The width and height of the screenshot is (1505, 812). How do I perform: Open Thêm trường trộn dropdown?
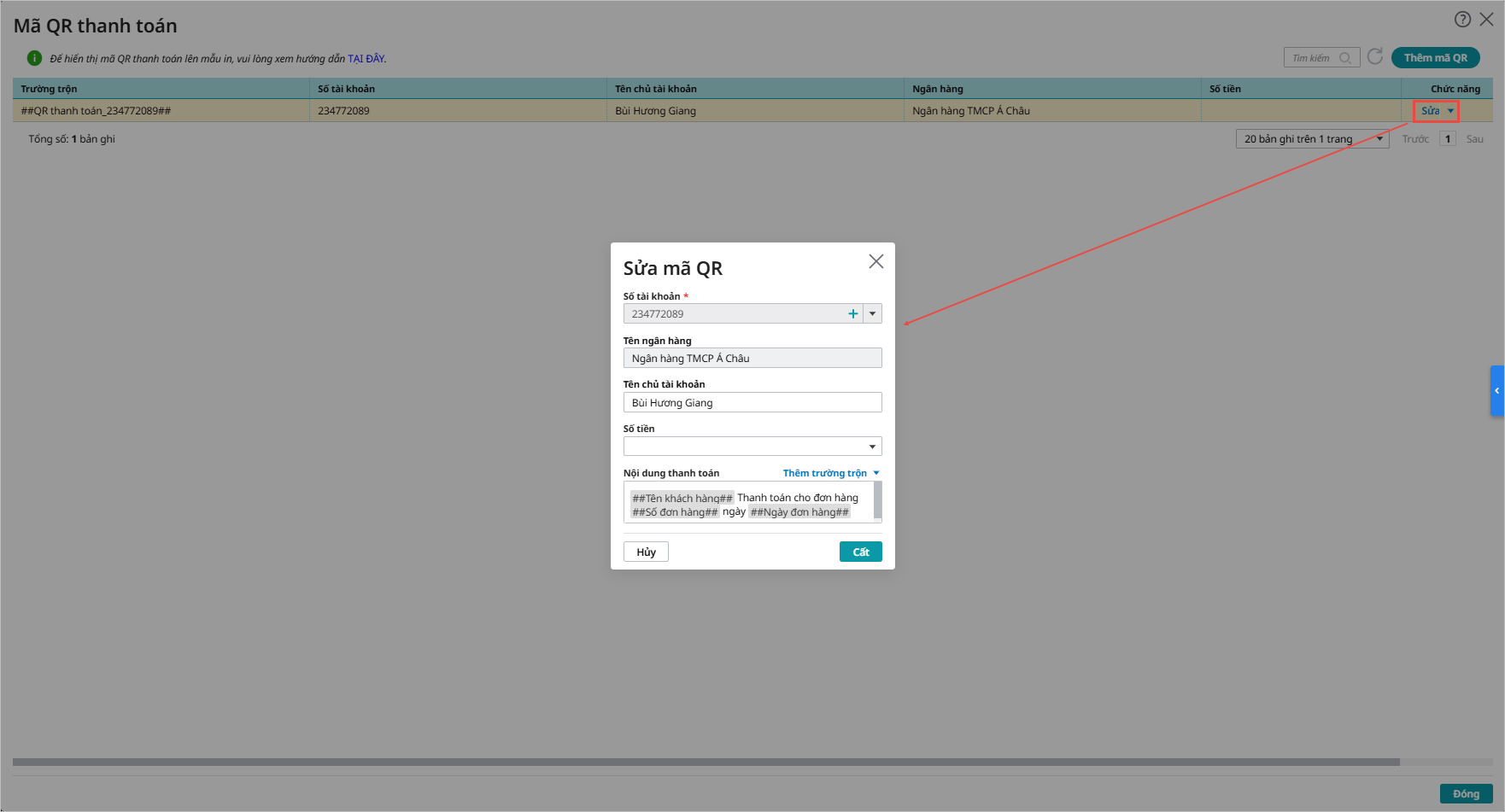click(x=831, y=473)
